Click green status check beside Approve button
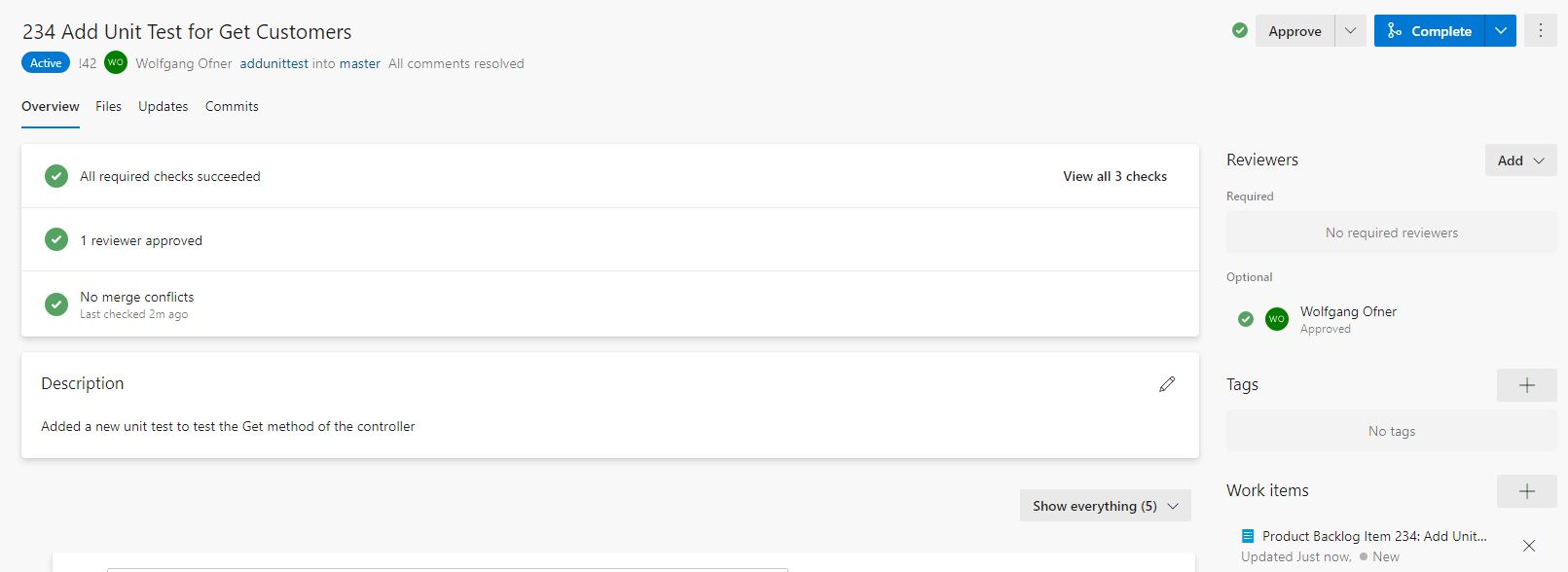Screen dimensions: 1568x572 [1240, 30]
